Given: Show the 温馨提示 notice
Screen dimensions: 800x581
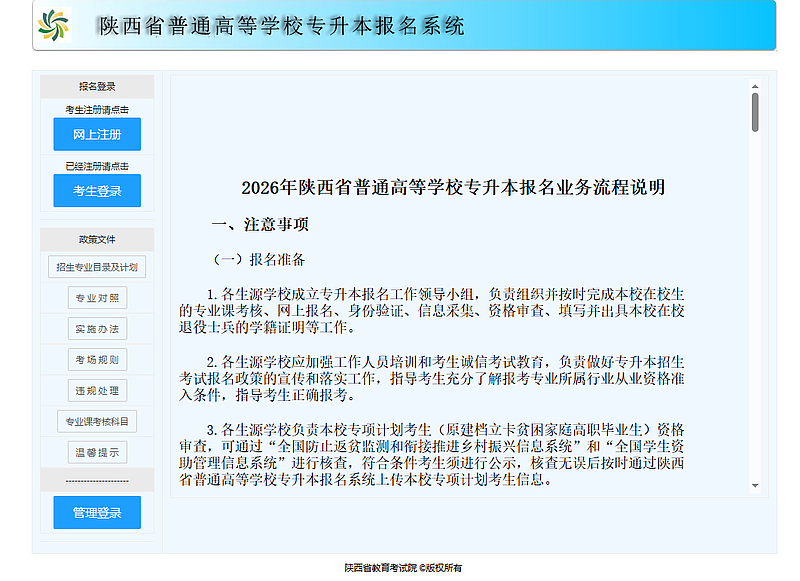Looking at the screenshot, I should tap(97, 453).
